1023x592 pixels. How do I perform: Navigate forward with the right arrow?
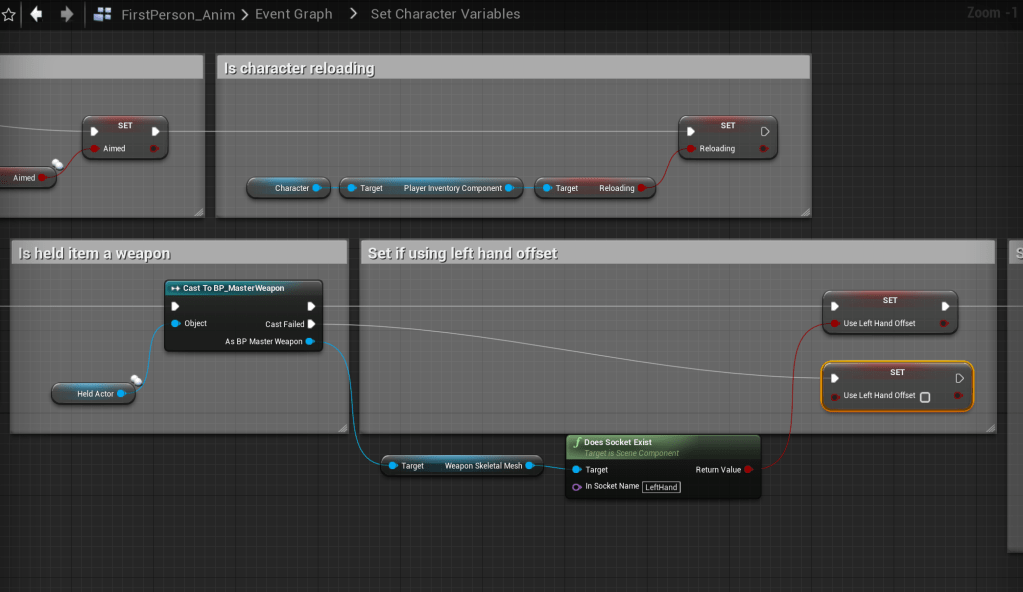(x=67, y=15)
